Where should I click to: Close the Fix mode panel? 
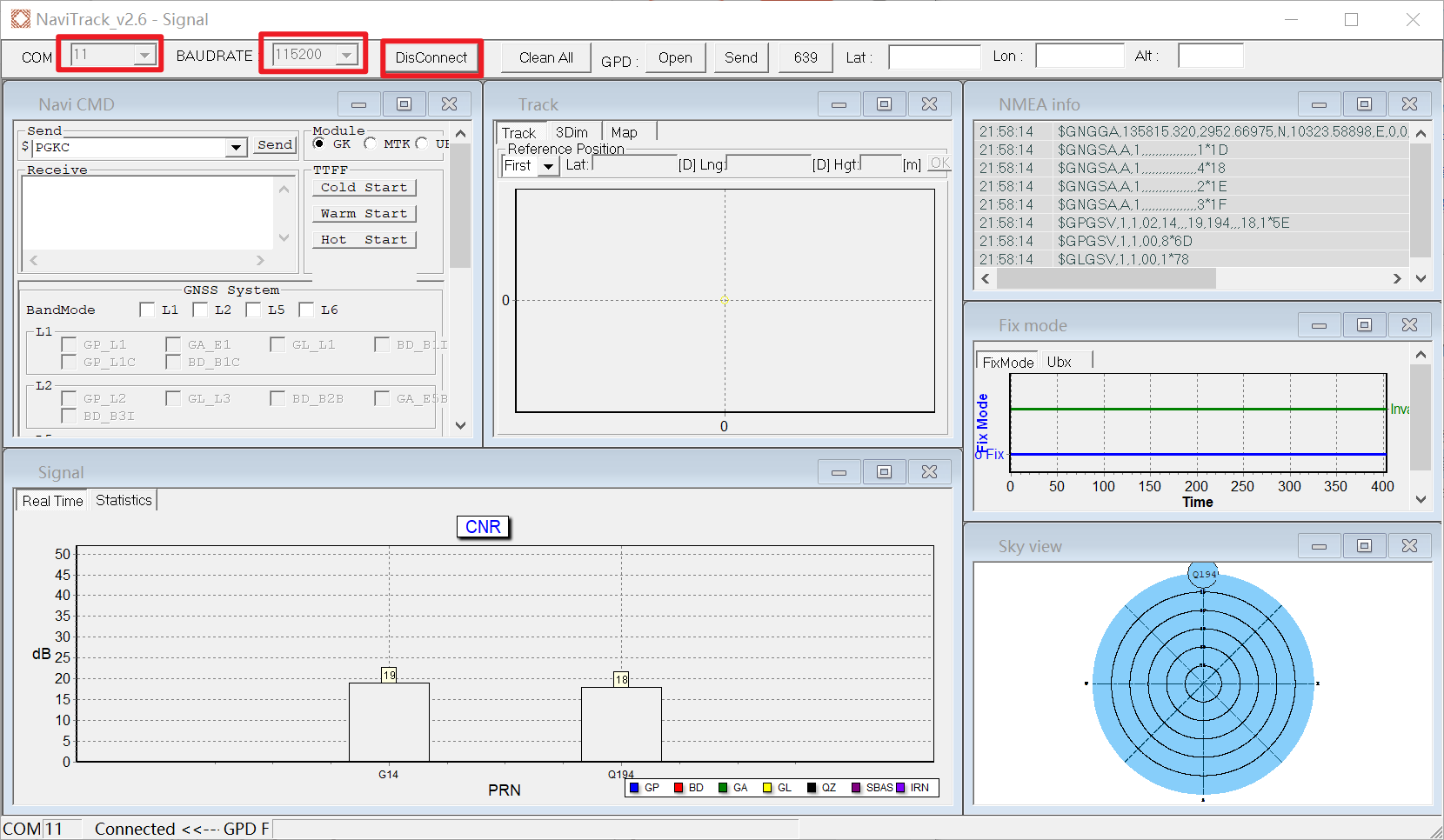pyautogui.click(x=1410, y=325)
